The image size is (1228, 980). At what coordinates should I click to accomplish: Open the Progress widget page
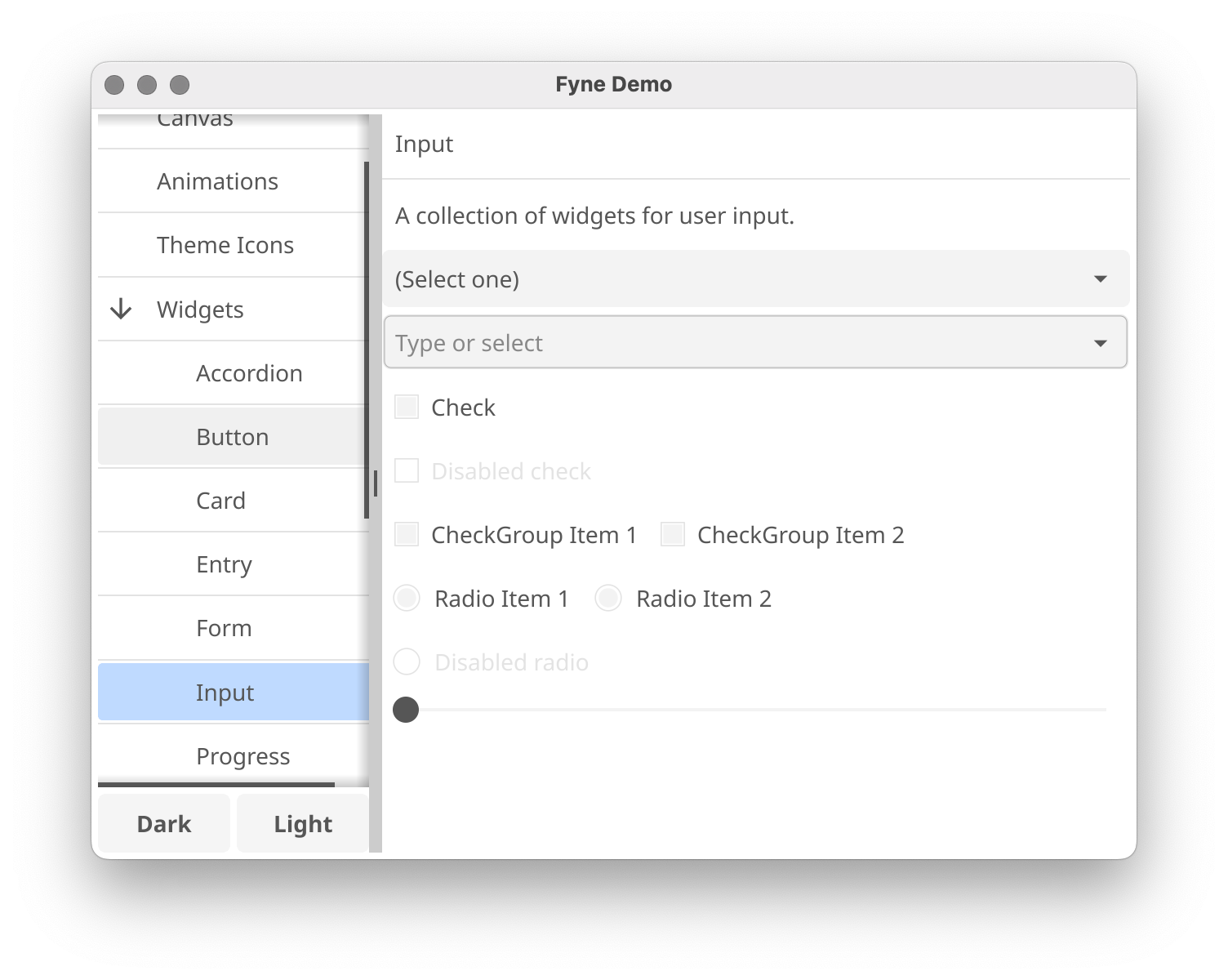click(234, 756)
